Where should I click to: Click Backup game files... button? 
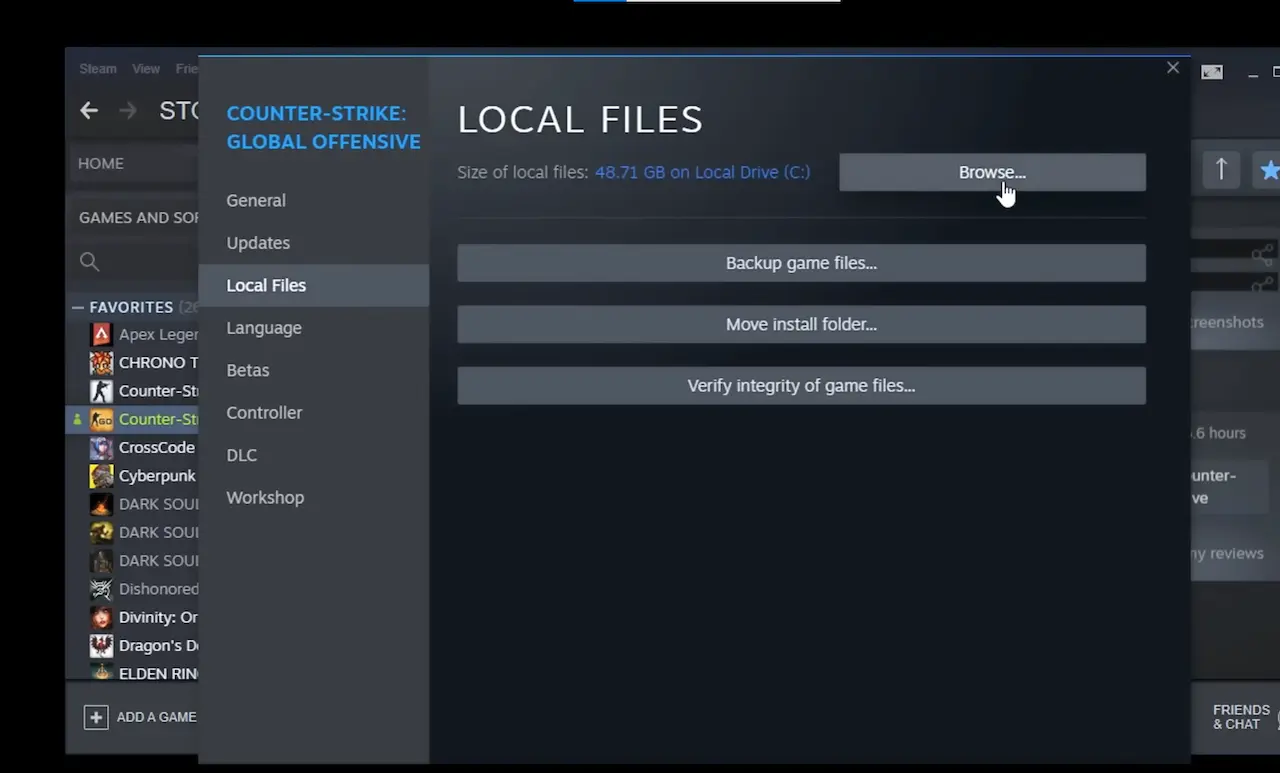click(801, 263)
